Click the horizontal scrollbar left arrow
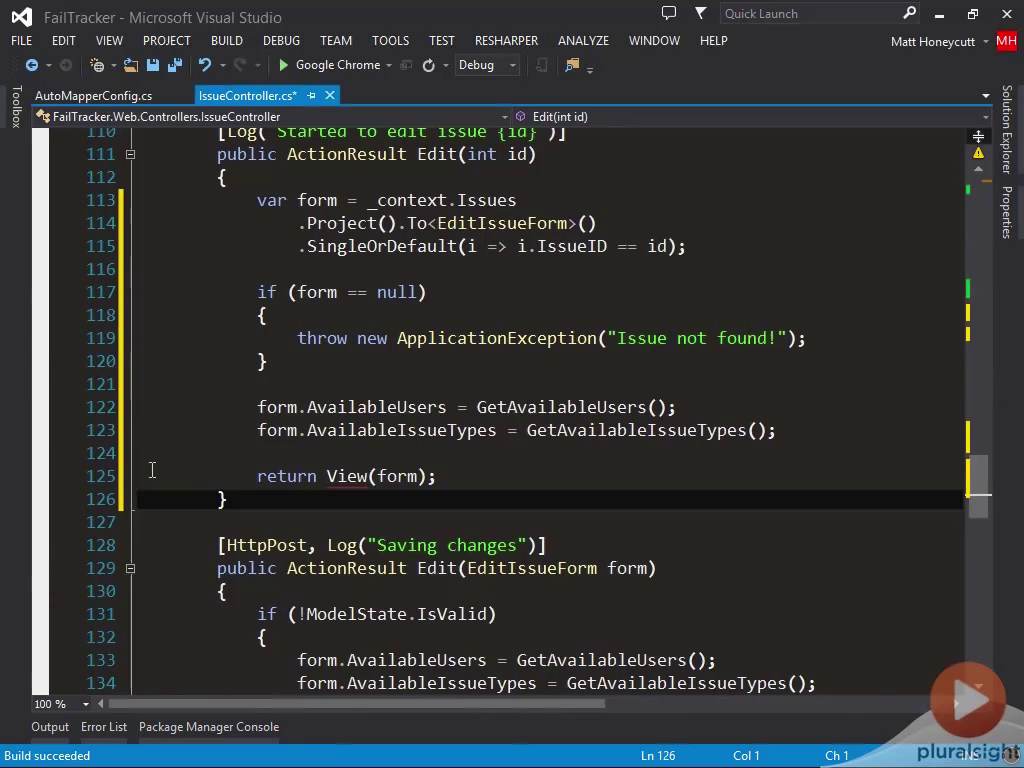The image size is (1024, 768). 101,704
